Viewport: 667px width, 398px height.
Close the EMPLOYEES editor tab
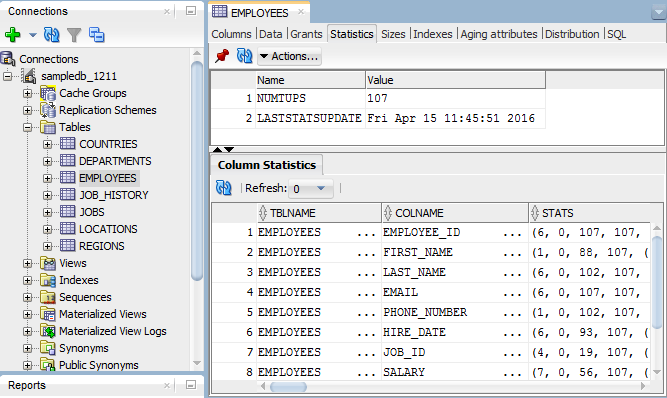(301, 12)
